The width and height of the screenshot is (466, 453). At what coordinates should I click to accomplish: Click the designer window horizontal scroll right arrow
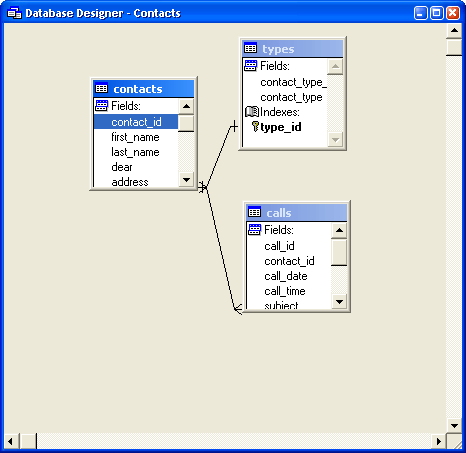[x=438, y=441]
